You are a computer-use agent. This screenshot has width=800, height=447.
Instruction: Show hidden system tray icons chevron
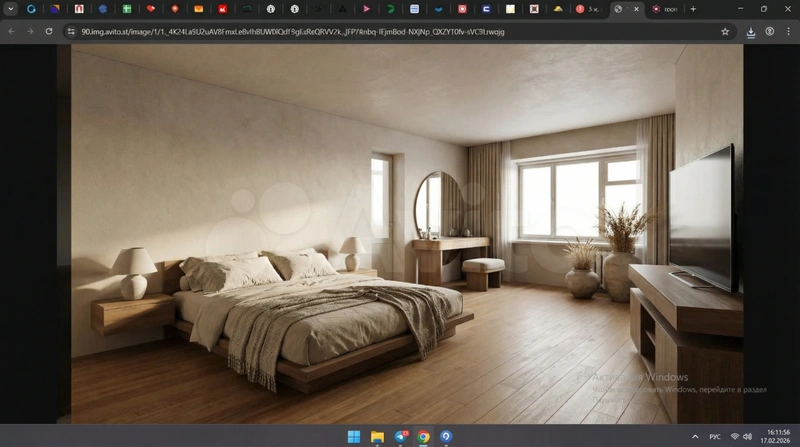coord(696,437)
